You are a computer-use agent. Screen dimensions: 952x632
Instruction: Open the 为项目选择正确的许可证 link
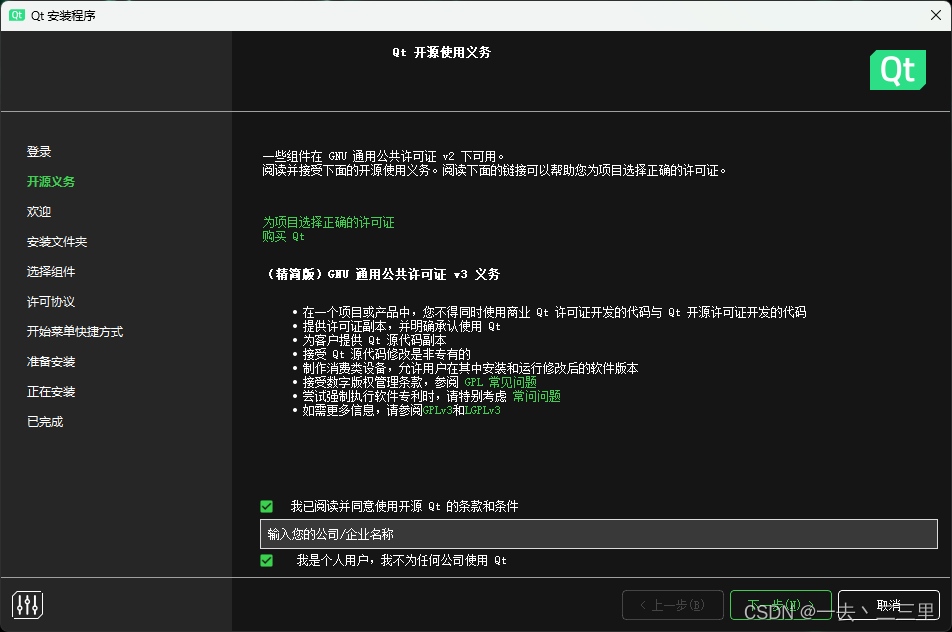[328, 222]
